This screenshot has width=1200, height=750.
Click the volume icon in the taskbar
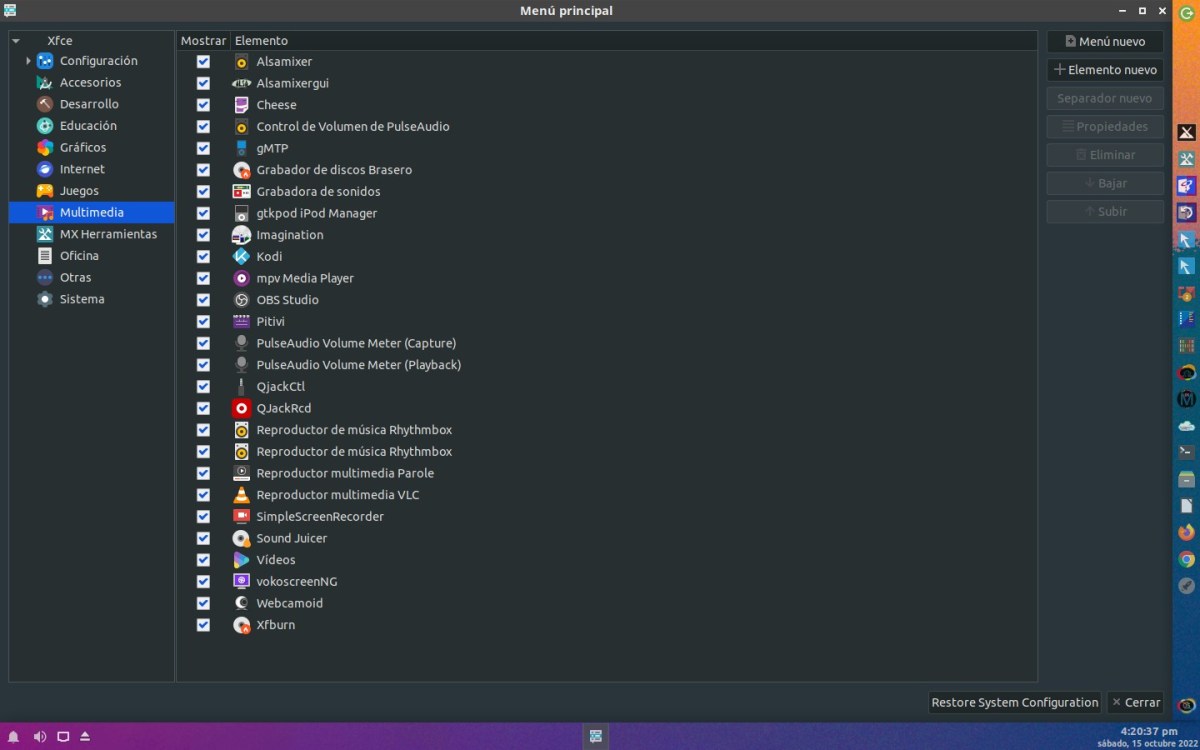40,737
